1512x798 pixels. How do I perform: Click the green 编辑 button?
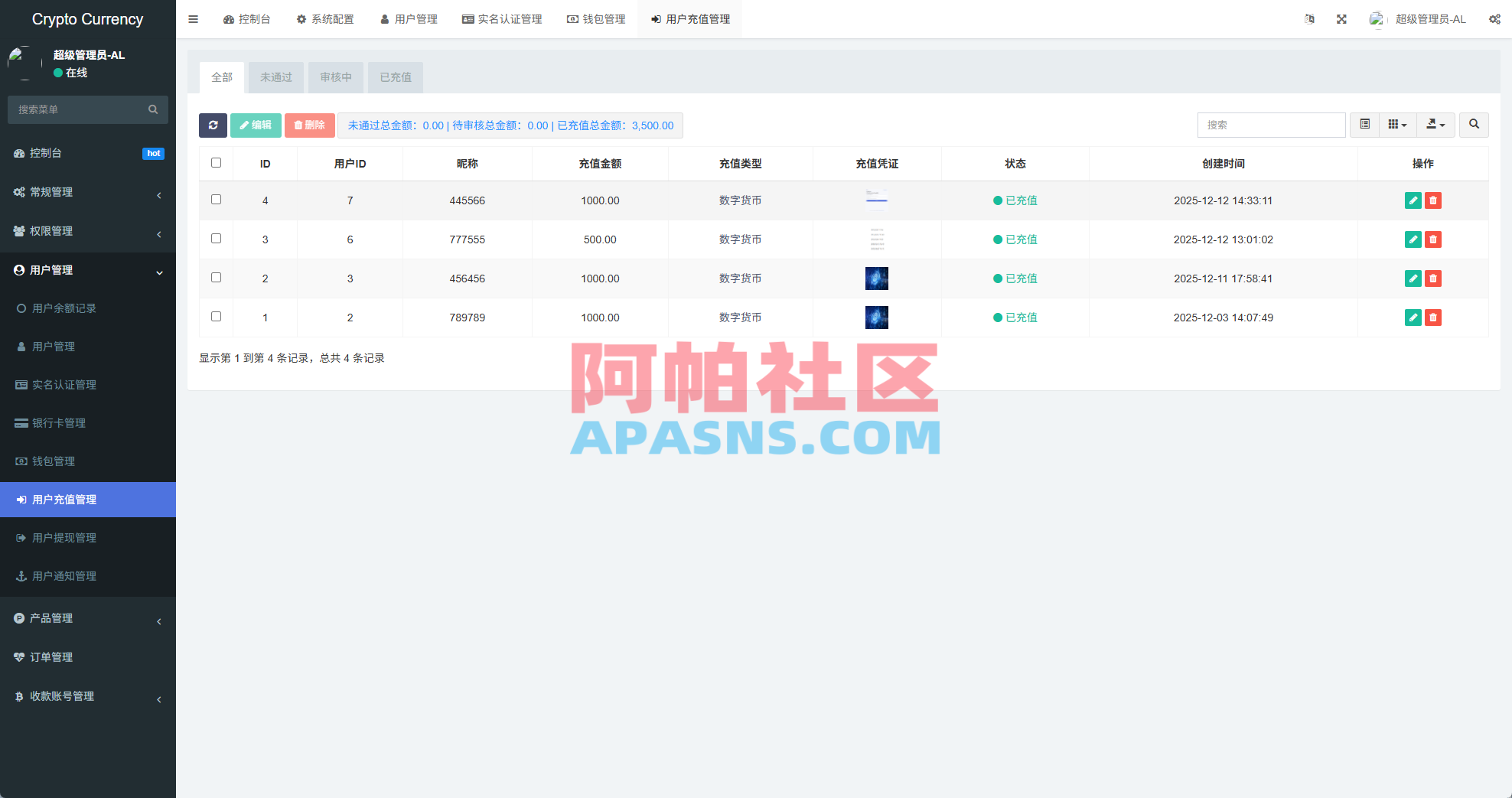256,125
